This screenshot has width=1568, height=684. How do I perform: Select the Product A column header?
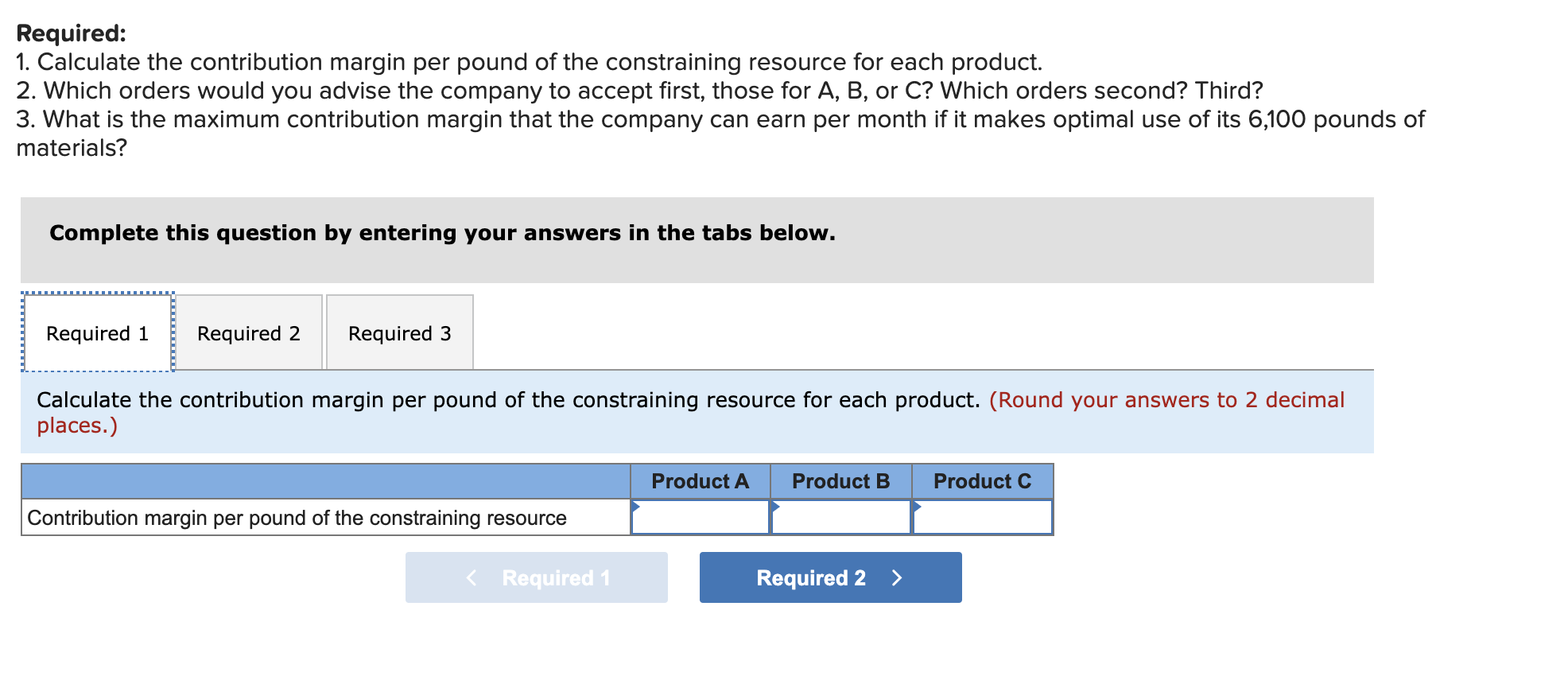pos(698,480)
